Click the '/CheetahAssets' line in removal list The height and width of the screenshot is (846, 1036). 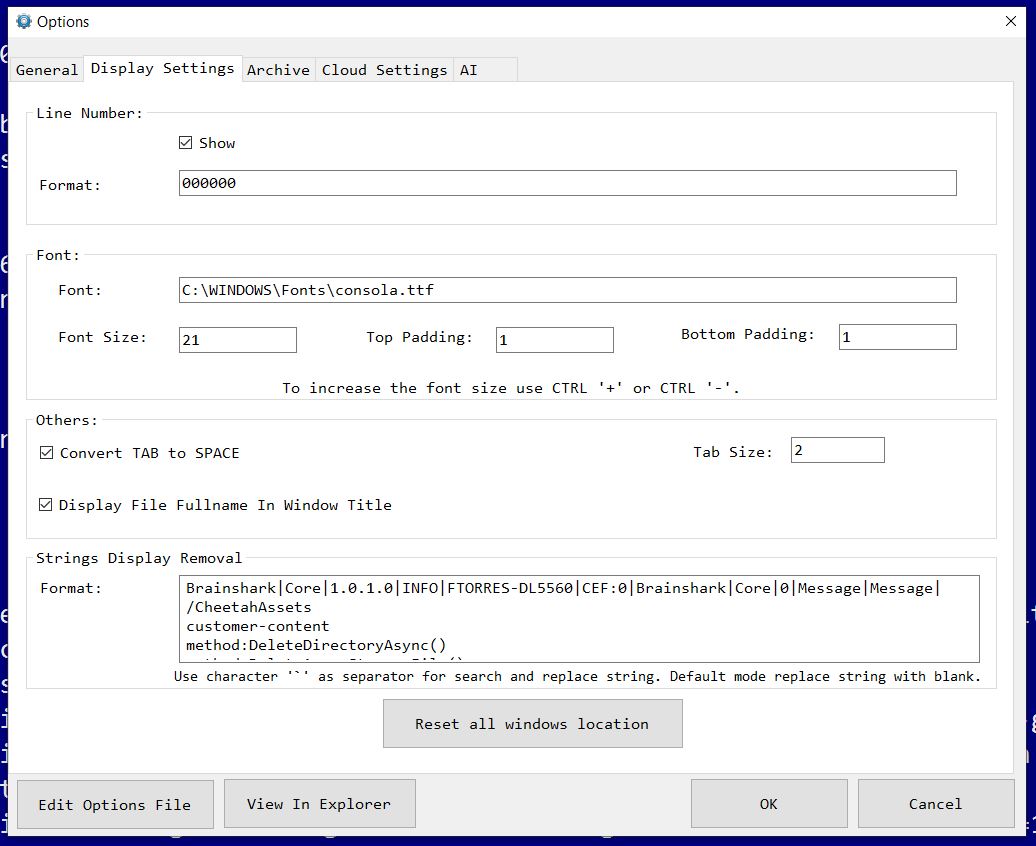pyautogui.click(x=248, y=607)
